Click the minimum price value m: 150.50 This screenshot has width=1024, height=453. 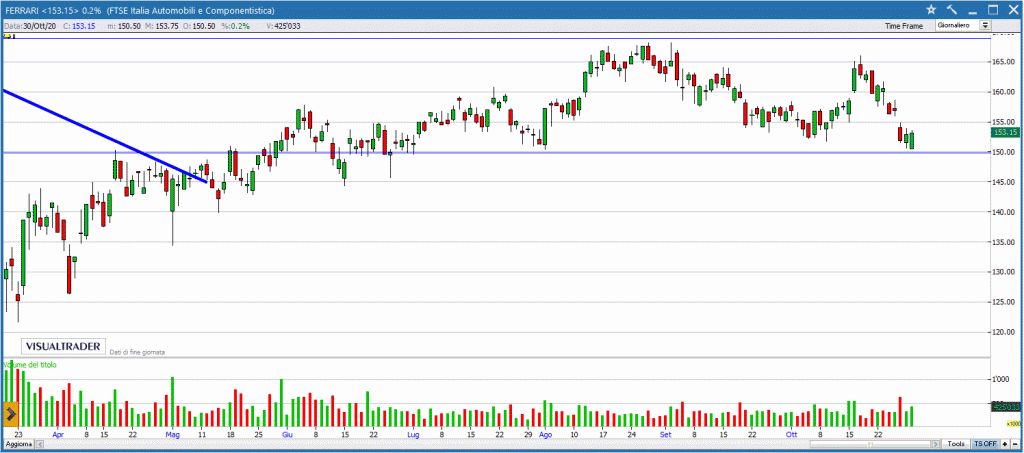(x=124, y=26)
